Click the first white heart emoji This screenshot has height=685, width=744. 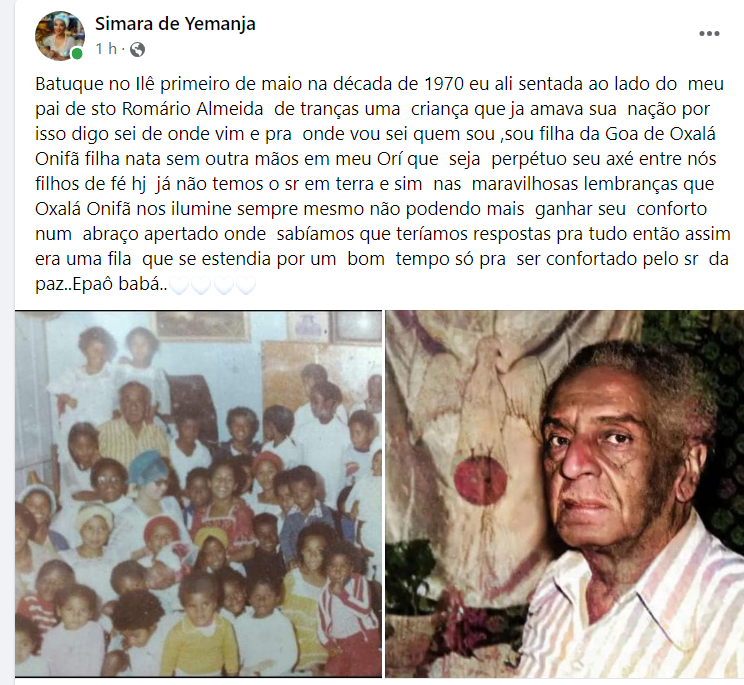tap(179, 285)
